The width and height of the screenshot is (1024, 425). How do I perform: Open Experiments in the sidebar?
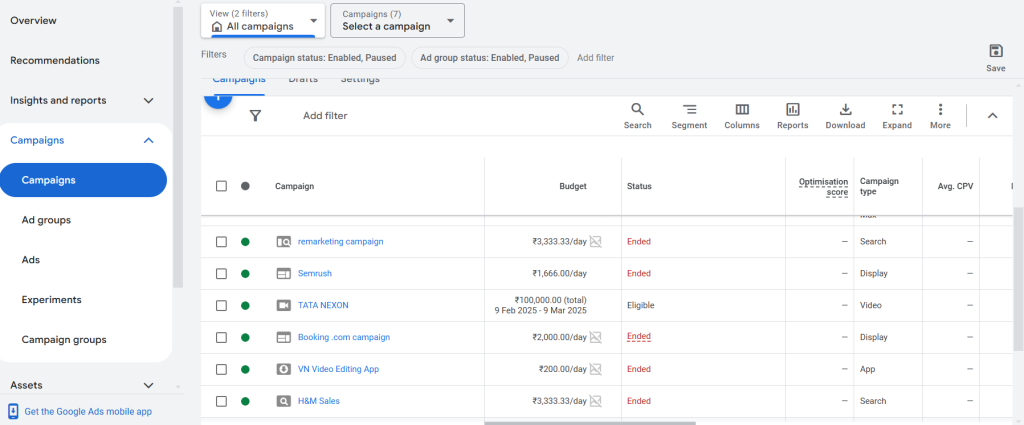click(x=52, y=300)
